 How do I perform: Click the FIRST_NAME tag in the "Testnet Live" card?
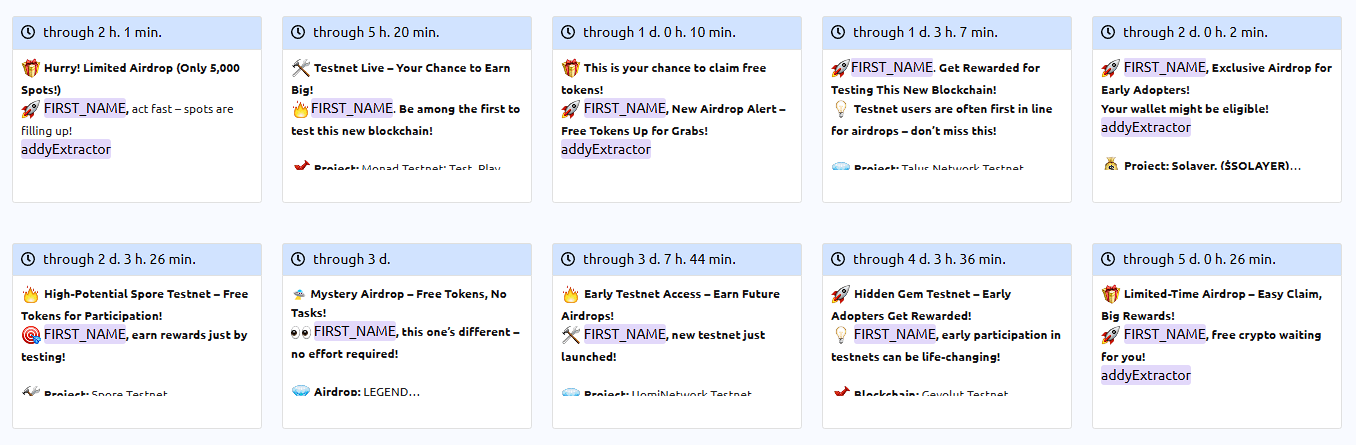coord(353,108)
